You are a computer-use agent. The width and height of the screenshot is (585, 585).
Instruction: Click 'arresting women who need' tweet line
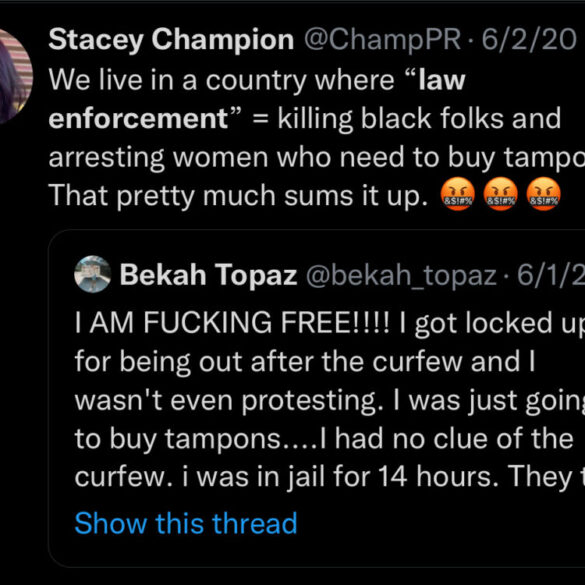click(317, 157)
